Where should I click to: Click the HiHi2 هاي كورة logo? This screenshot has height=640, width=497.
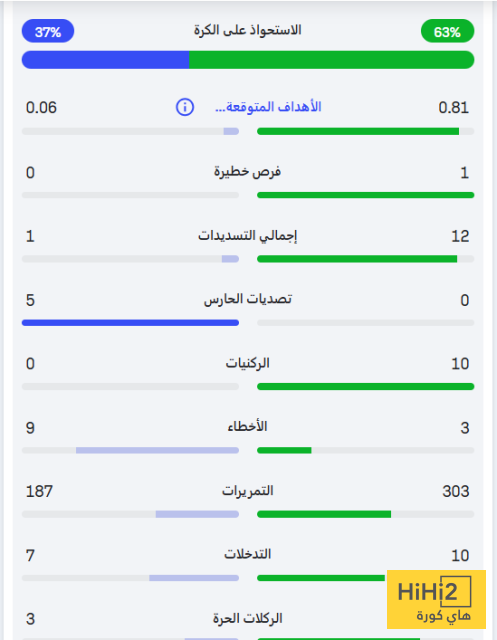point(436,599)
